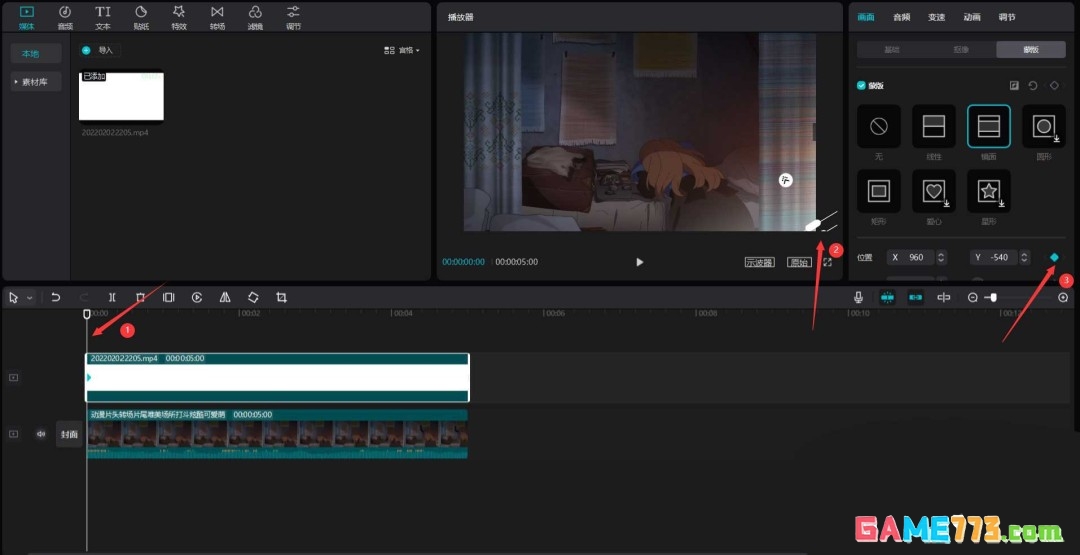Reset the mask settings
Viewport: 1080px width, 555px height.
click(1032, 85)
